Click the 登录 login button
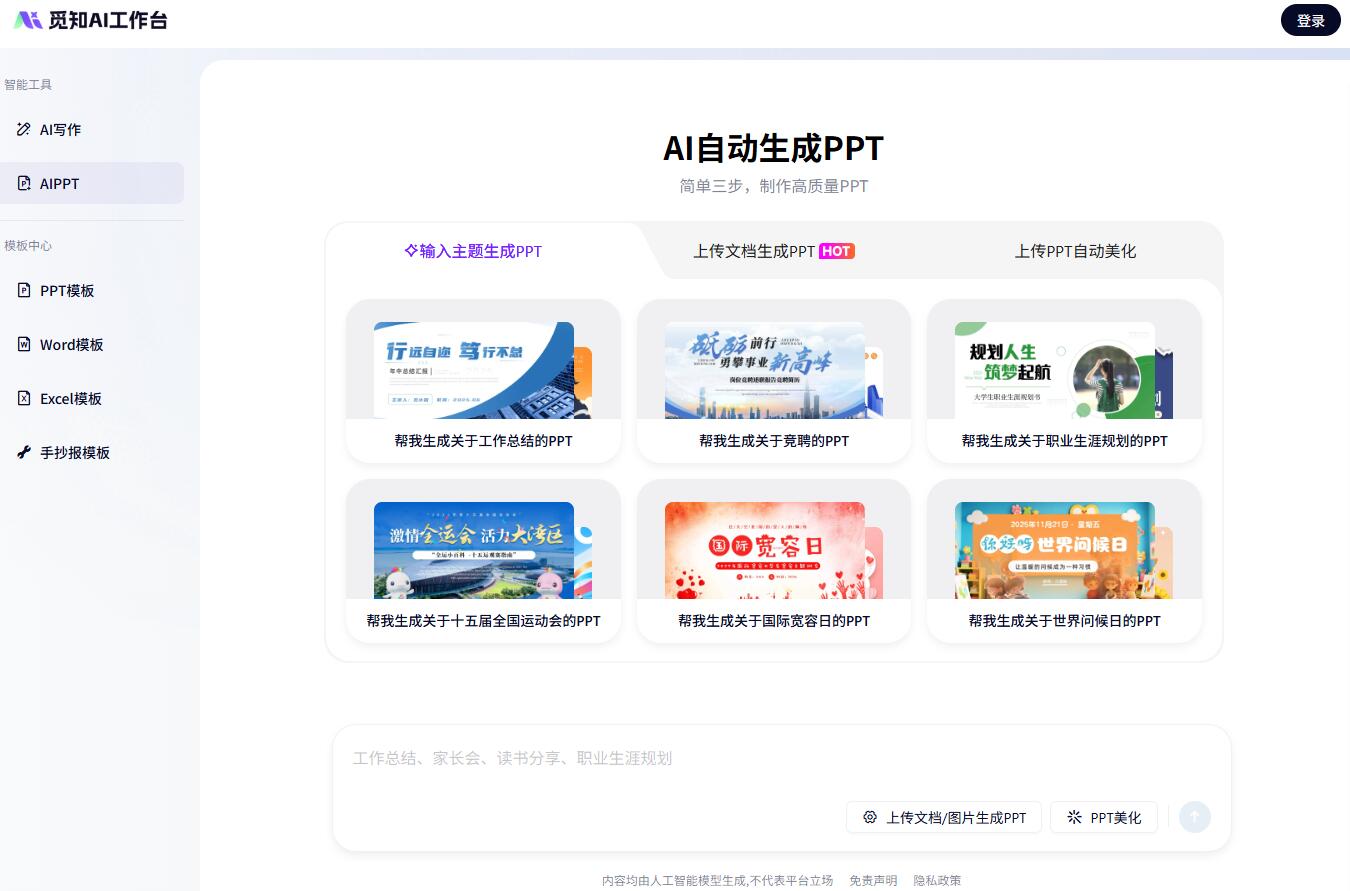 point(1310,21)
